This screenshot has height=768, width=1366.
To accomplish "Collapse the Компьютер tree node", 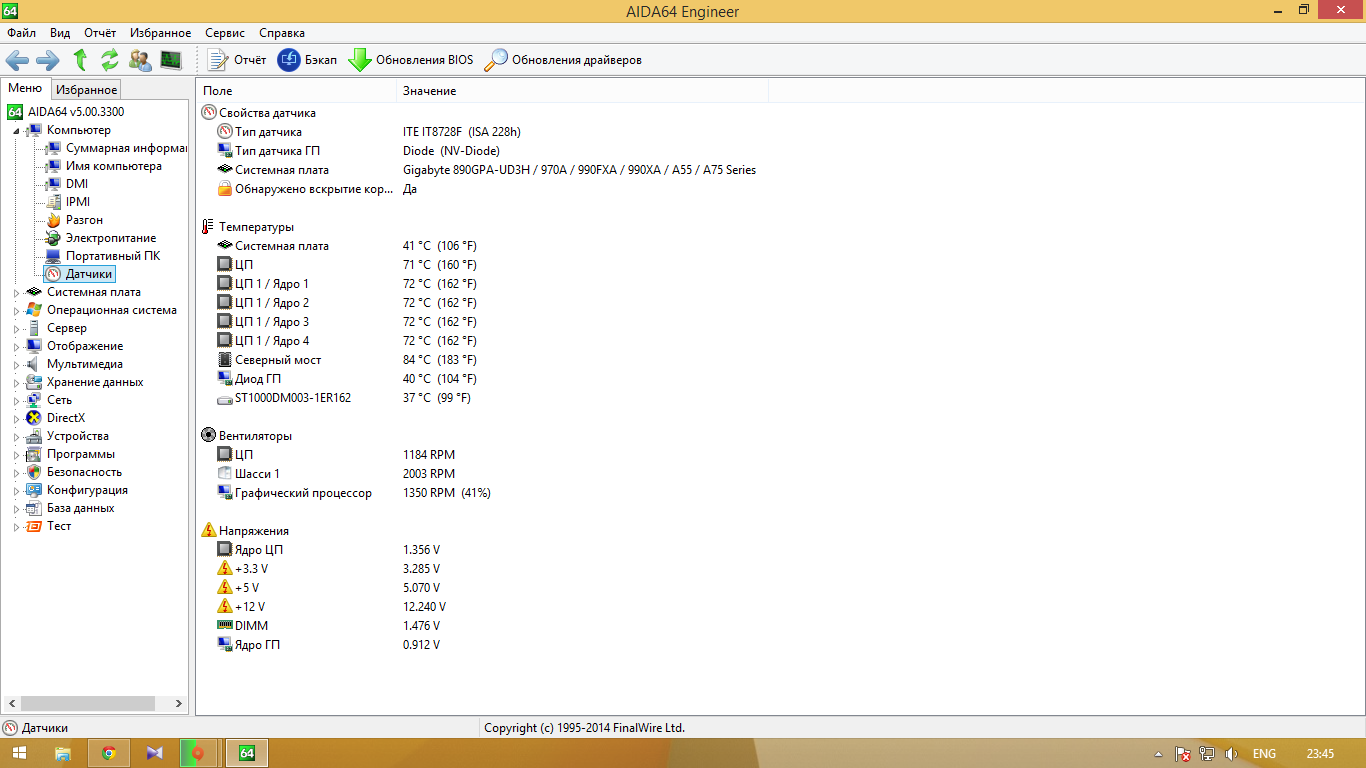I will tap(16, 130).
